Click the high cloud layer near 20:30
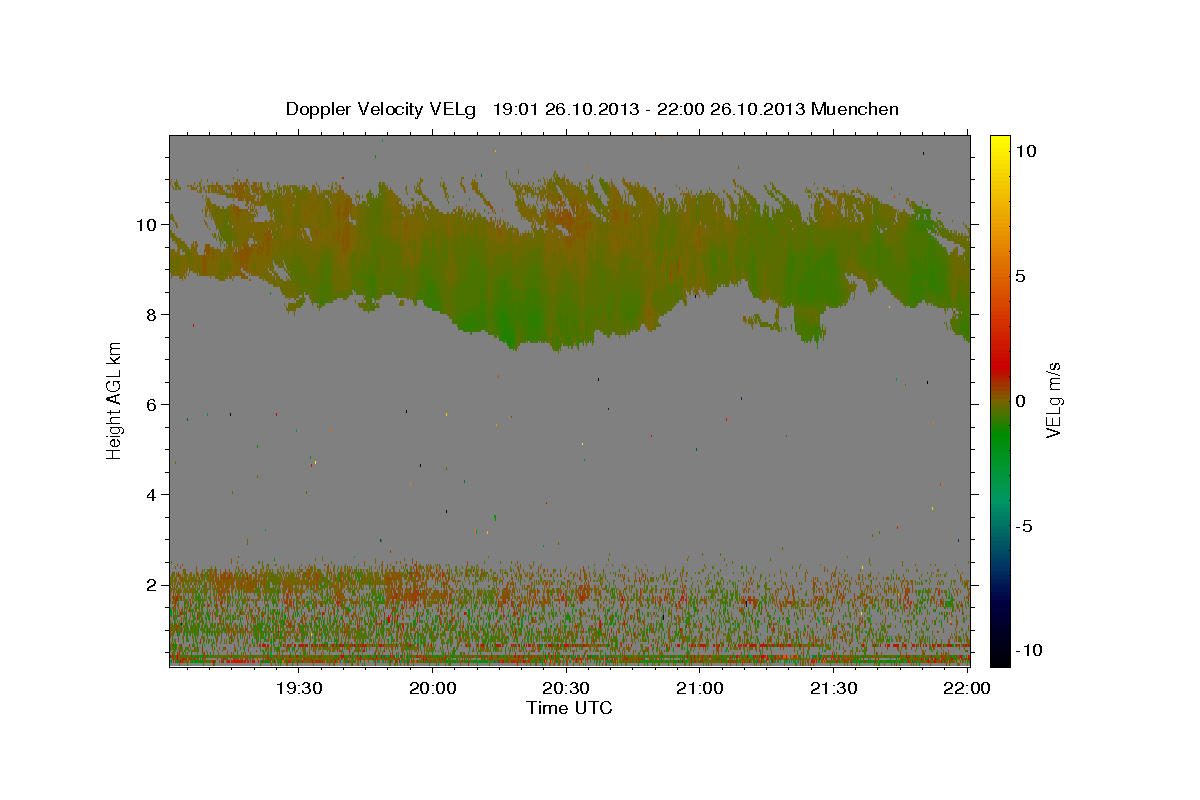Viewport: 1200px width, 800px height. click(566, 265)
